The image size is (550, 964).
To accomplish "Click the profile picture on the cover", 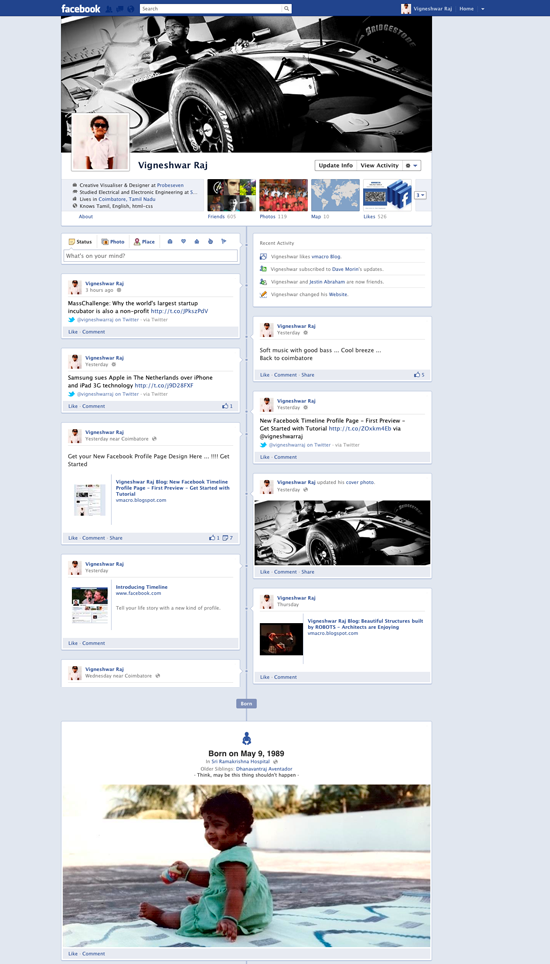I will [100, 142].
